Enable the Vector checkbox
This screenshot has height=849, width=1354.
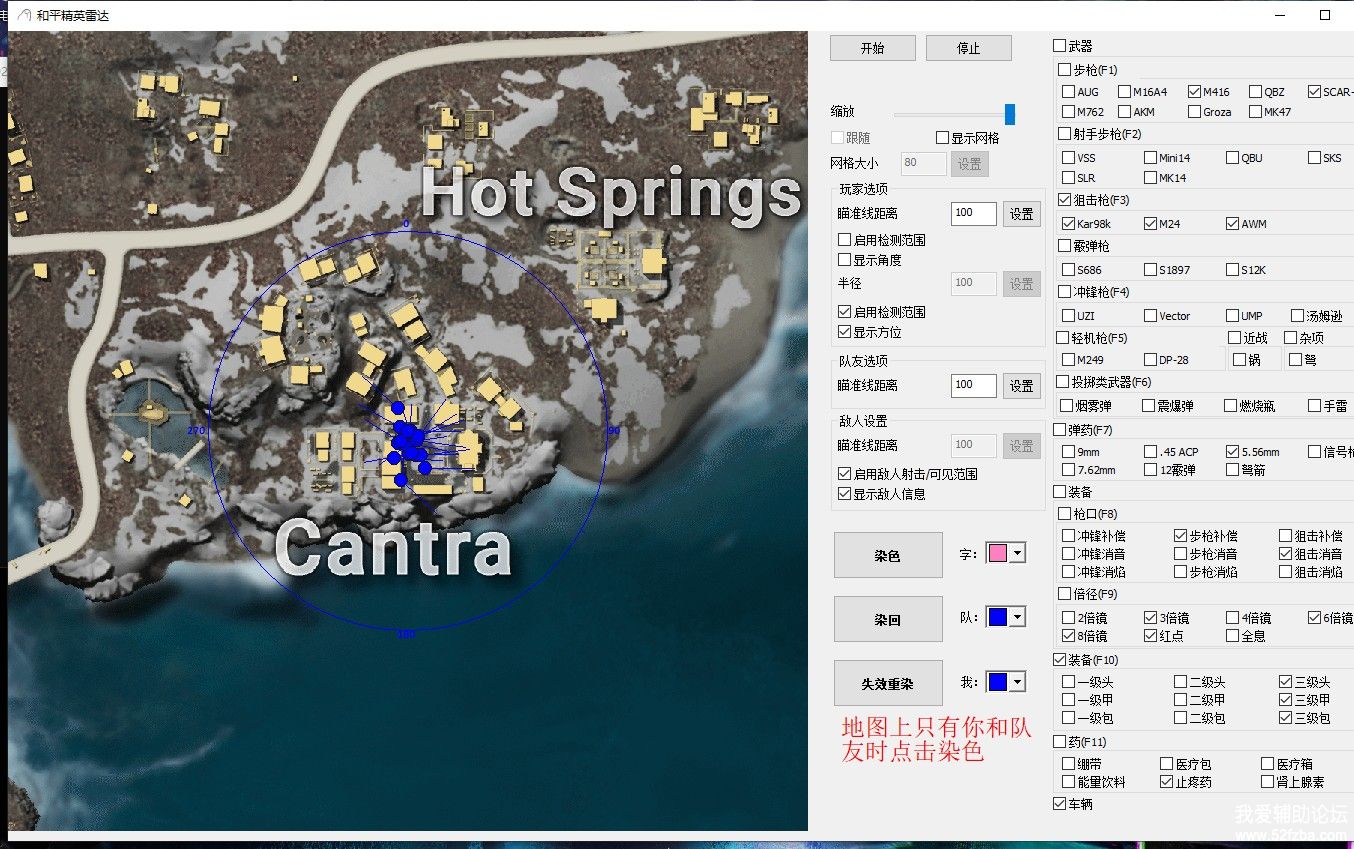click(1150, 316)
